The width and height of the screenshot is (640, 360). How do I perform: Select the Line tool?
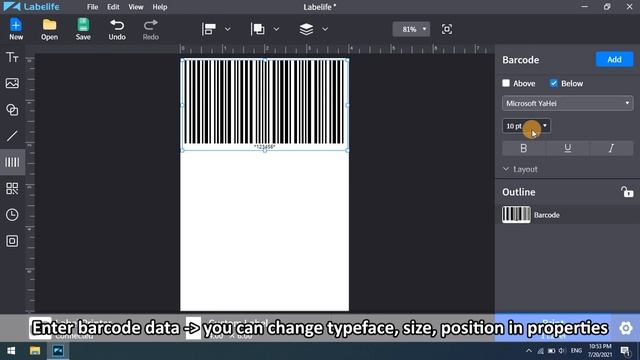click(12, 136)
